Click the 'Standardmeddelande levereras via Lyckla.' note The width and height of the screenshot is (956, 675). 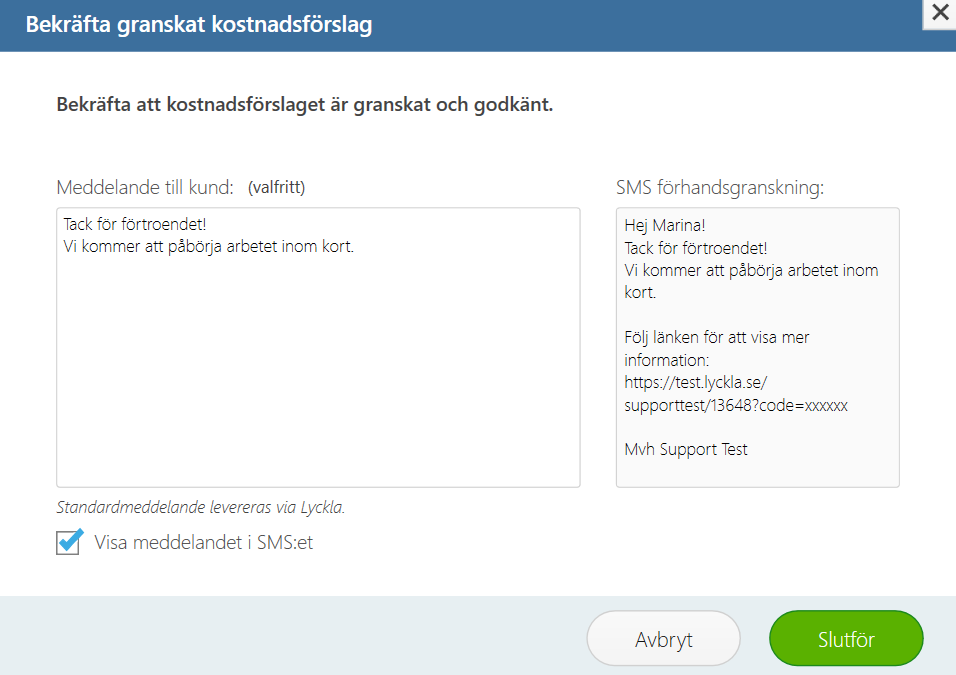pos(201,507)
